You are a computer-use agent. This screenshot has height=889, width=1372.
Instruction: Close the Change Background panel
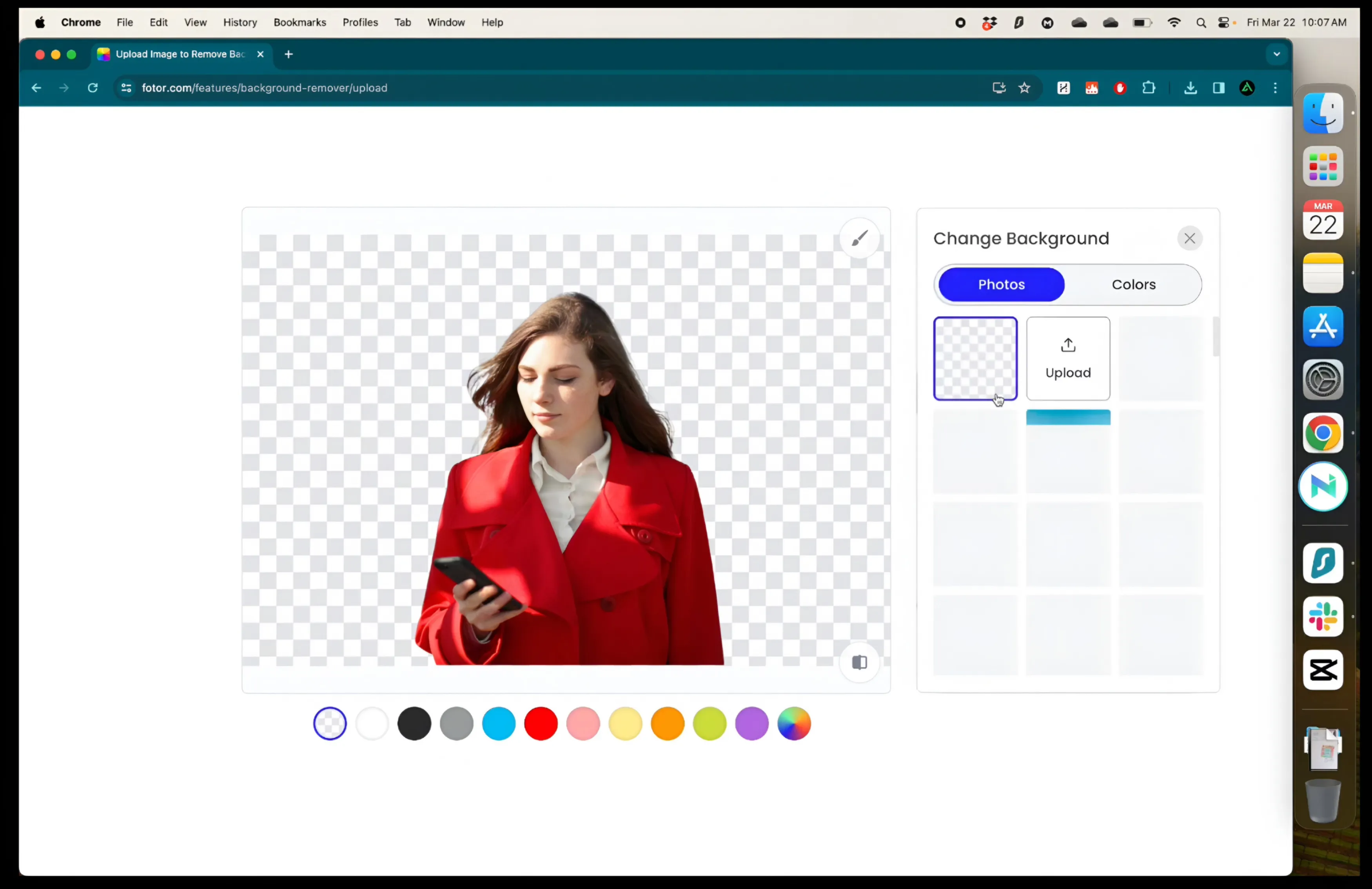[x=1189, y=238]
